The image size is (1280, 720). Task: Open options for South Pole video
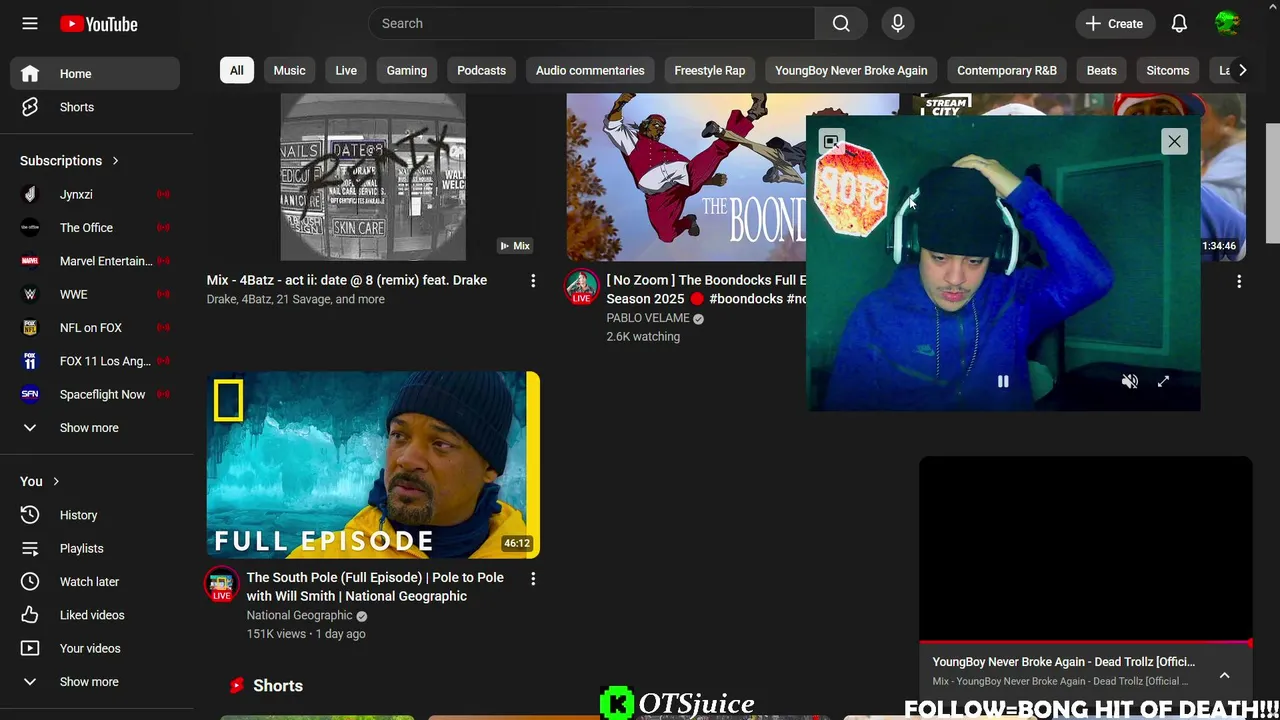[x=533, y=579]
